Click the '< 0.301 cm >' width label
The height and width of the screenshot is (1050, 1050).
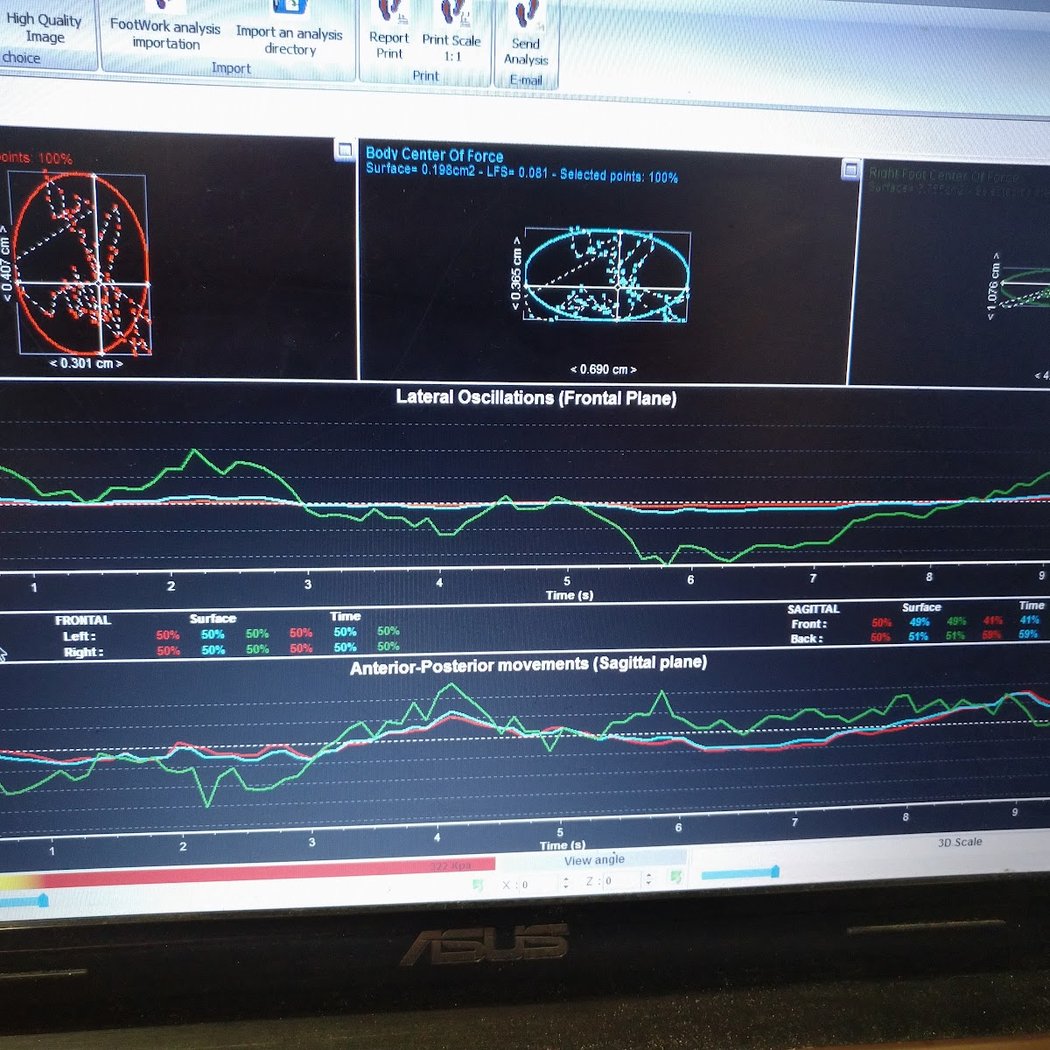pos(86,363)
